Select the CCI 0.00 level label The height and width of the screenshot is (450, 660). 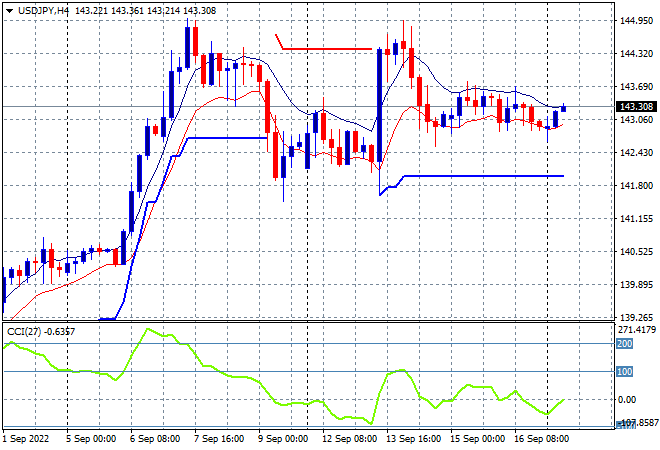click(627, 399)
